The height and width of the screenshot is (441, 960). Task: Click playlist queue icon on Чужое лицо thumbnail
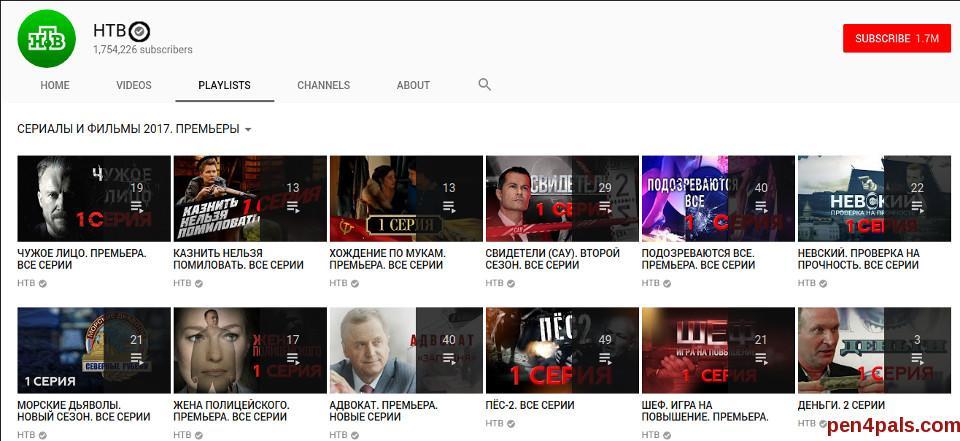tap(137, 206)
